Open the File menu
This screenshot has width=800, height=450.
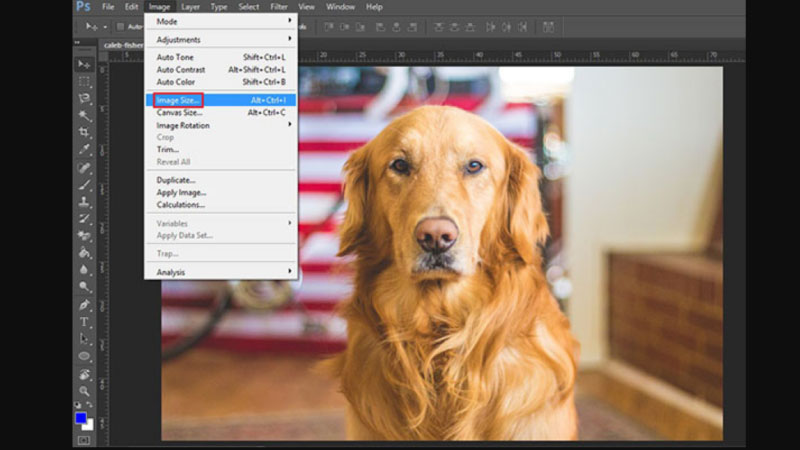point(108,7)
